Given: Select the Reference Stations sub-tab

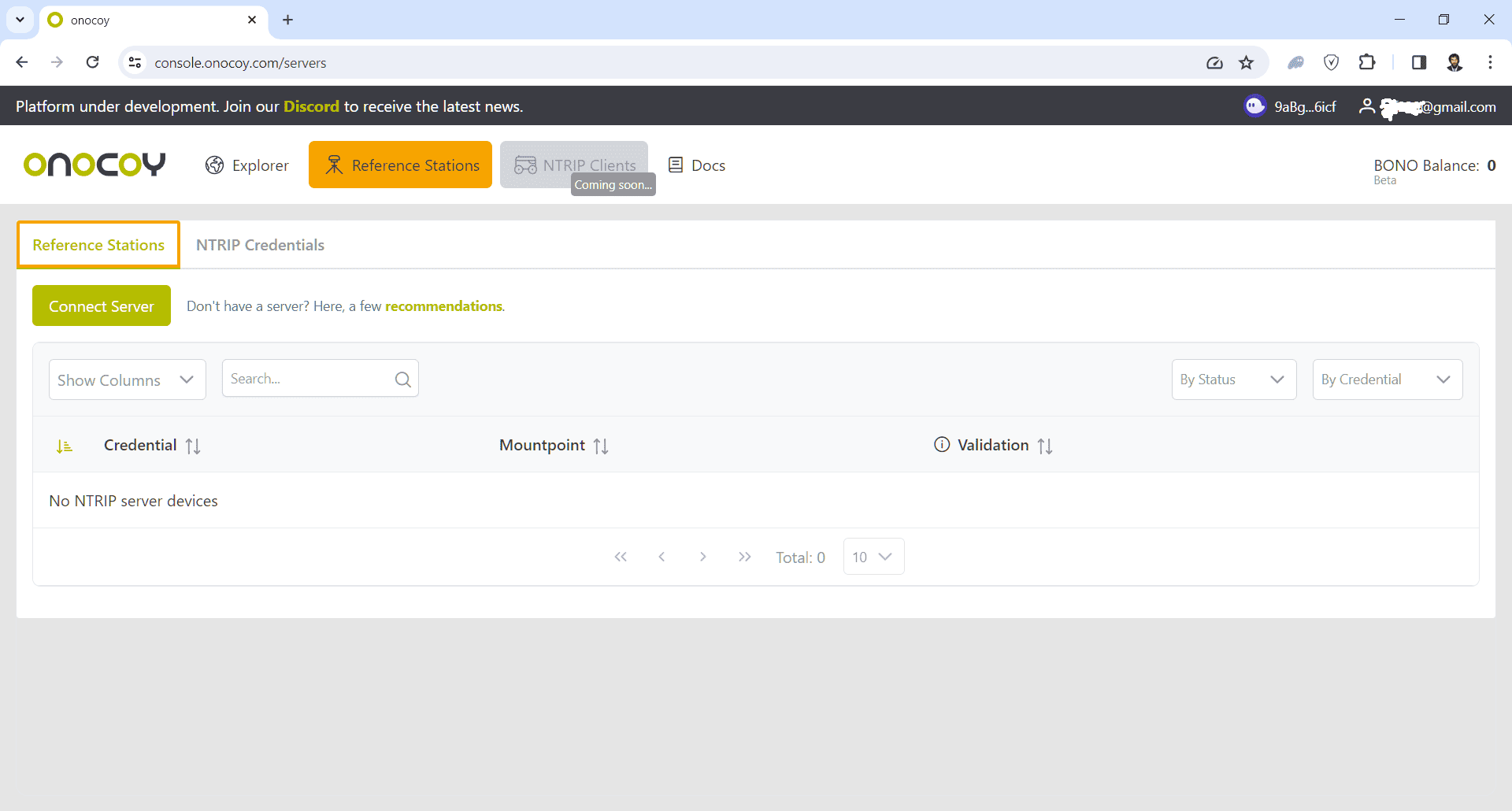Looking at the screenshot, I should click(x=98, y=245).
